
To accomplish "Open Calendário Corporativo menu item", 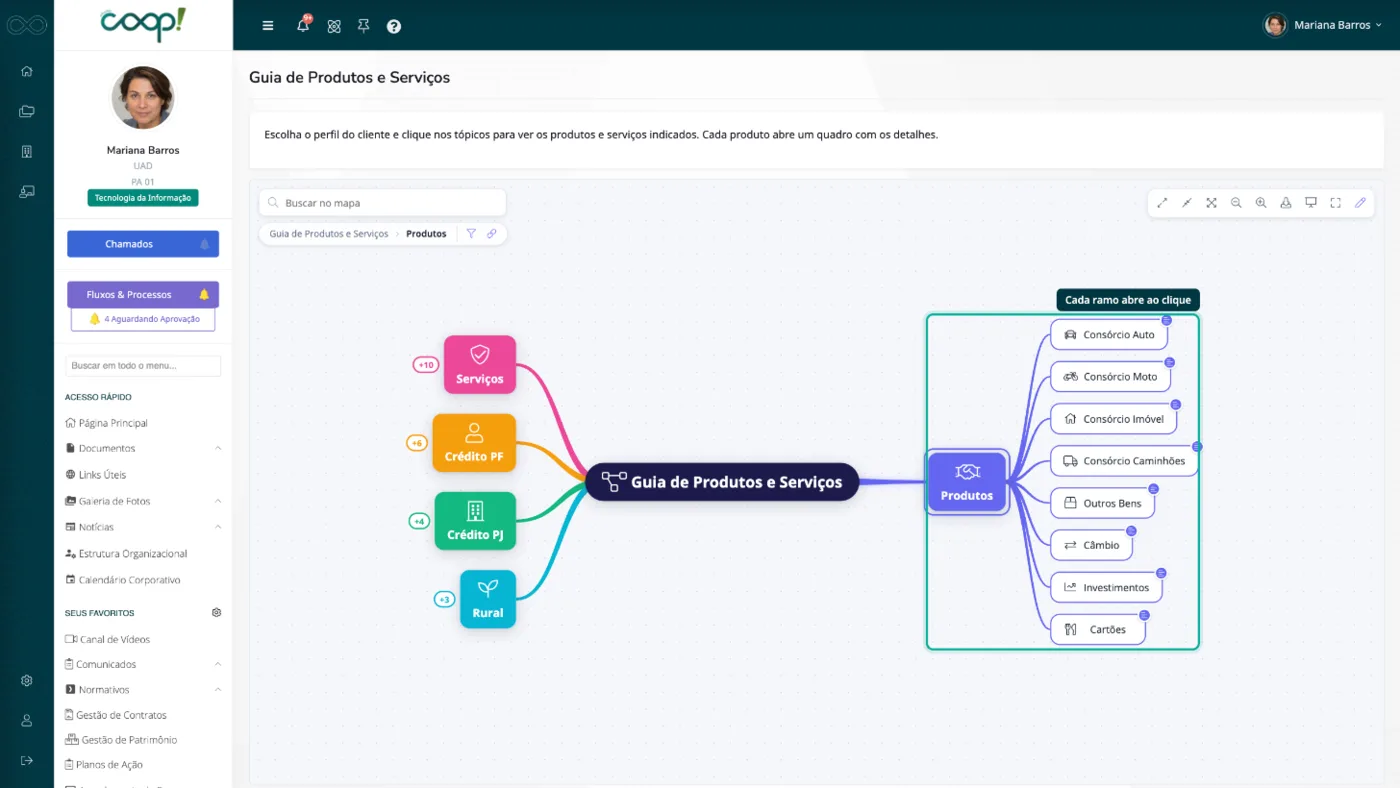I will [122, 580].
